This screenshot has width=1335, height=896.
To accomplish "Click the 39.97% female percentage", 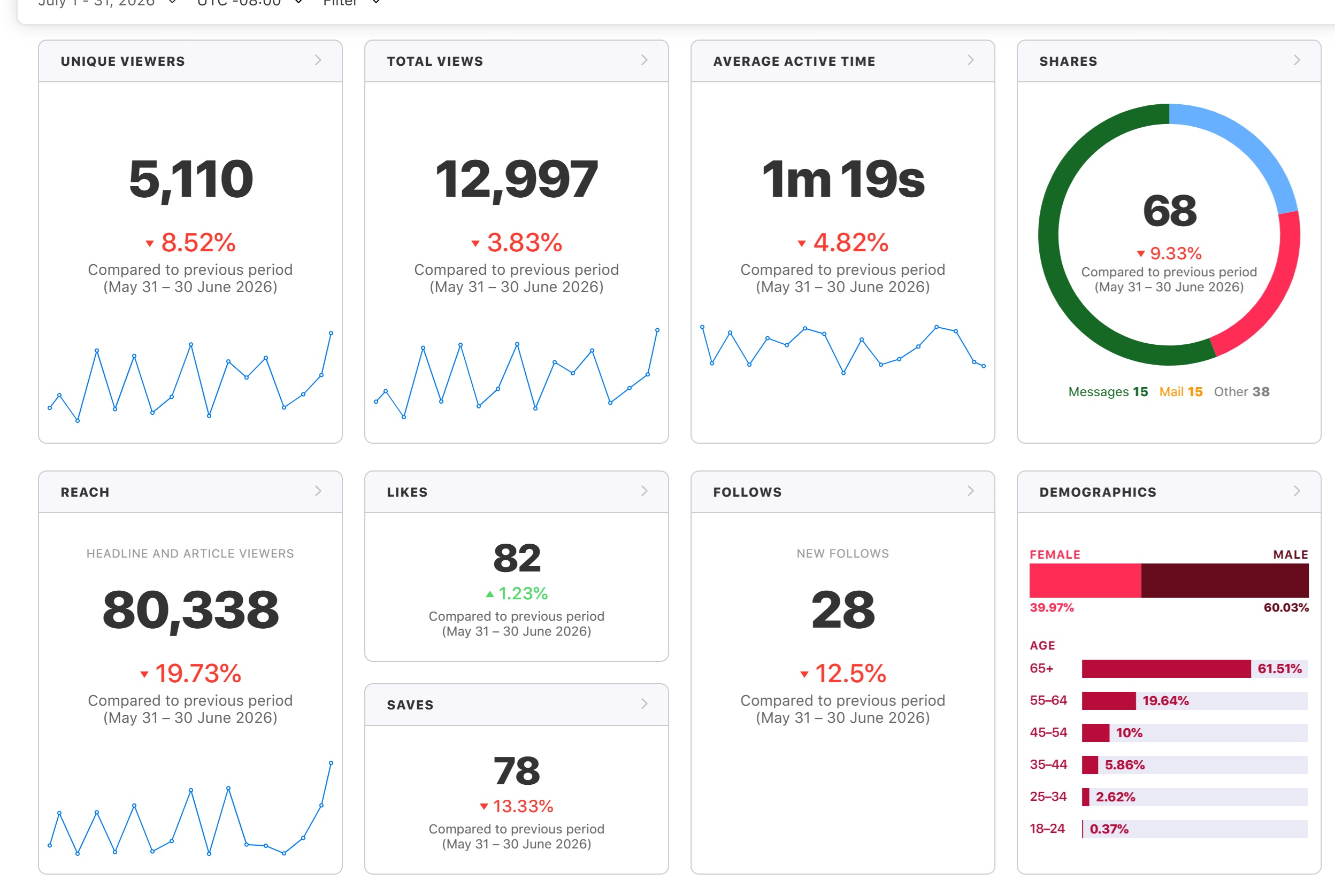I will click(1052, 607).
